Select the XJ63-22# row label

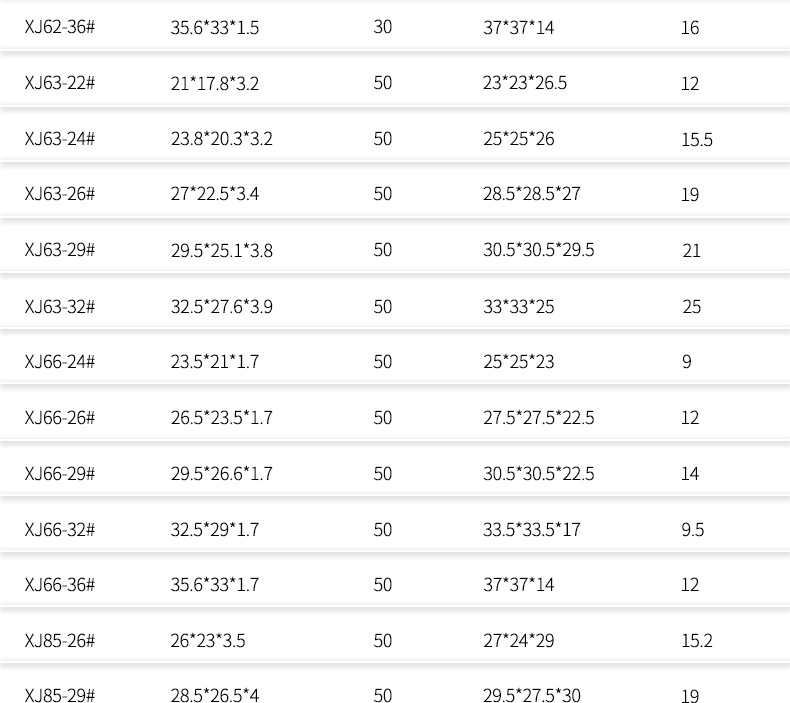(x=60, y=84)
